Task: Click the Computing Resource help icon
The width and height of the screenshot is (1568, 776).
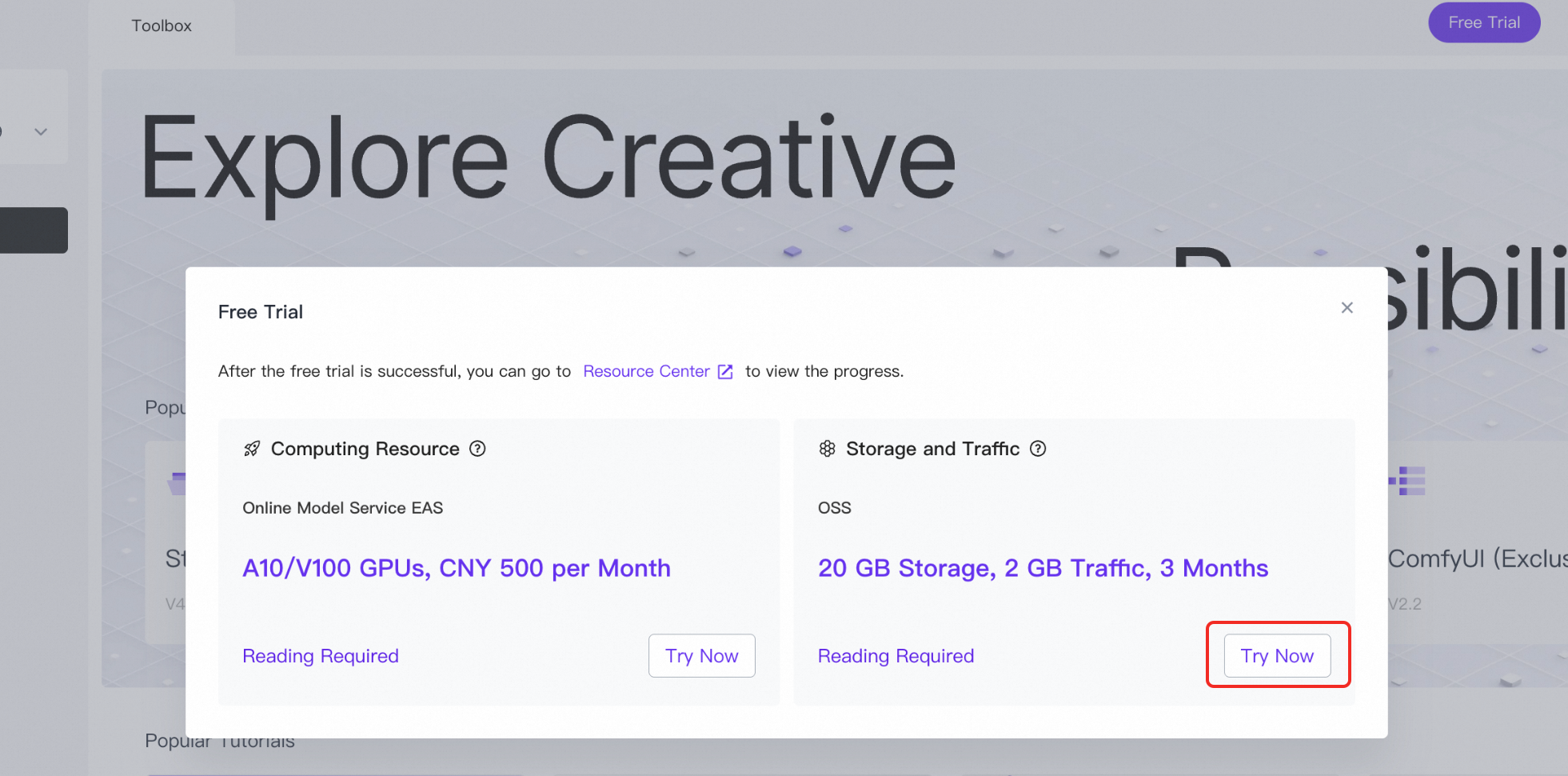Action: point(477,449)
